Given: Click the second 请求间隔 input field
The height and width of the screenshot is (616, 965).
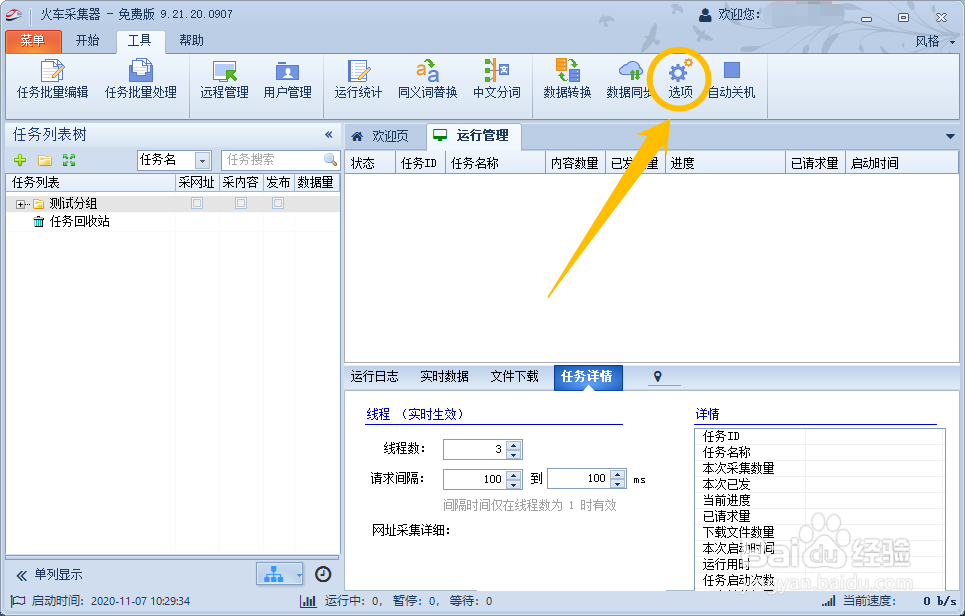Looking at the screenshot, I should coord(579,478).
